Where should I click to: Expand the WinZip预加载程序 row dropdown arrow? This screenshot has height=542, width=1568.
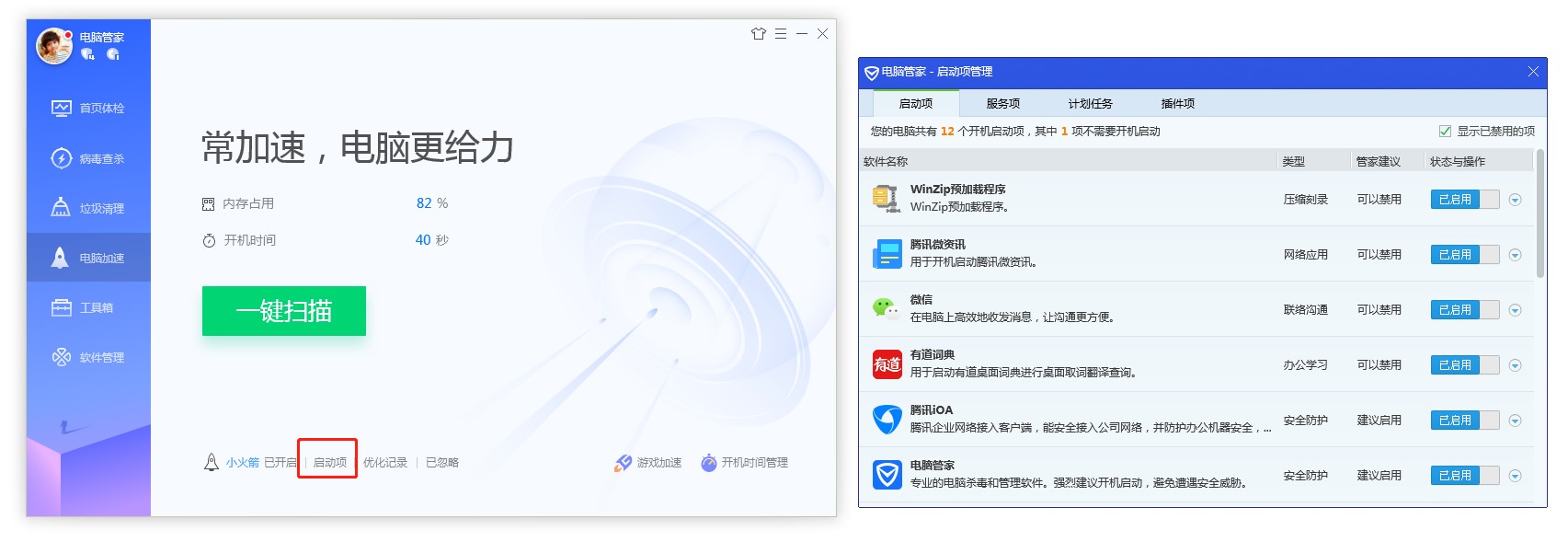1516,200
